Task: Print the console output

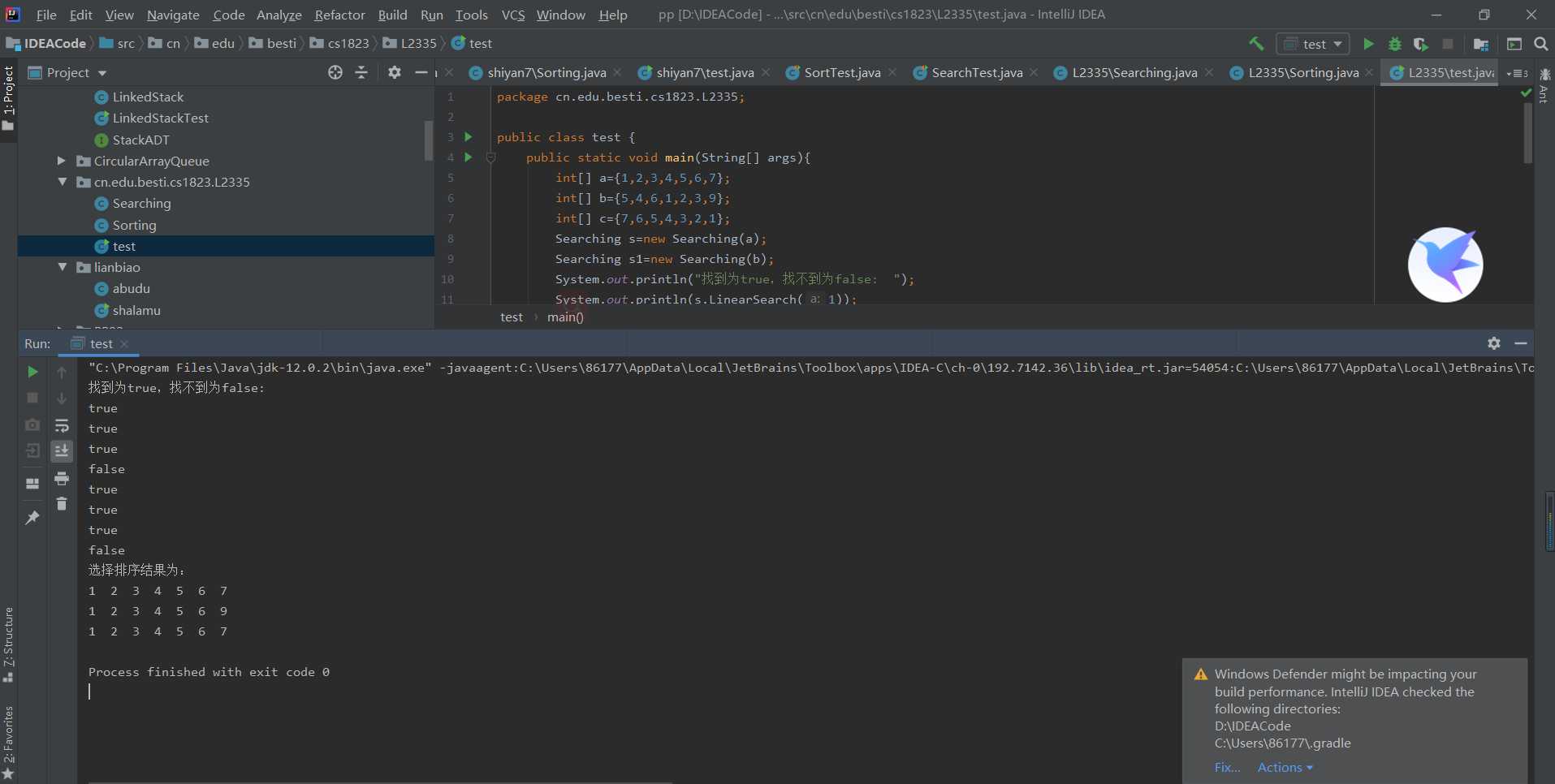Action: coord(62,479)
